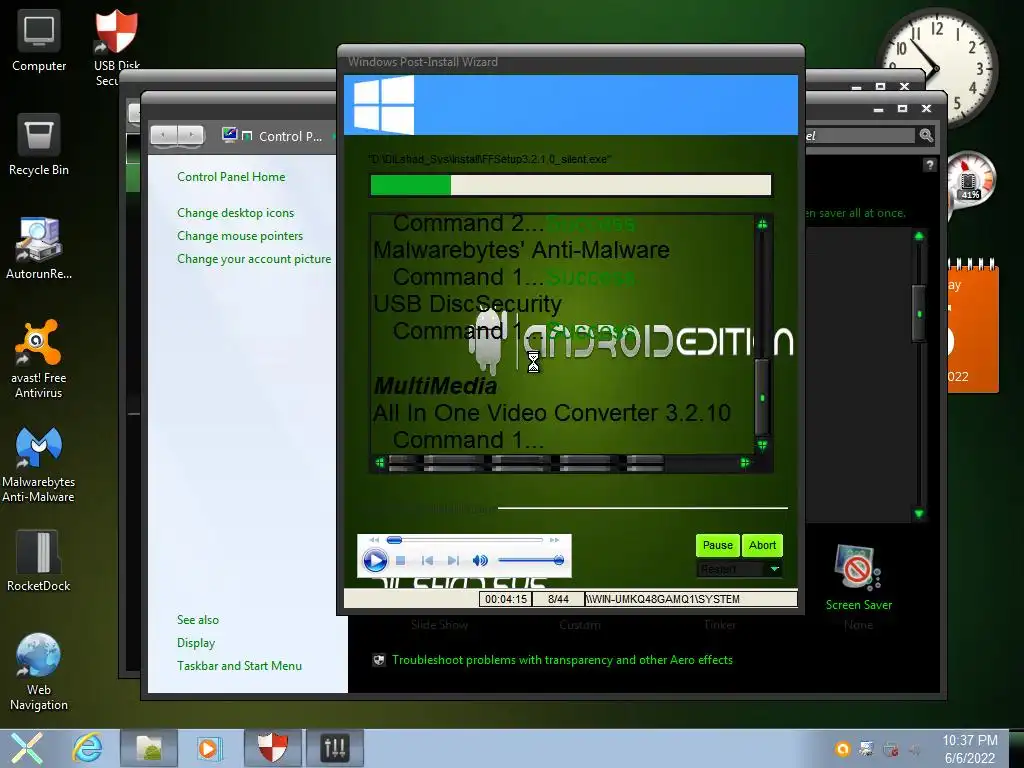The image size is (1024, 768).
Task: Click the themes list scroll up arrow
Action: 919,236
